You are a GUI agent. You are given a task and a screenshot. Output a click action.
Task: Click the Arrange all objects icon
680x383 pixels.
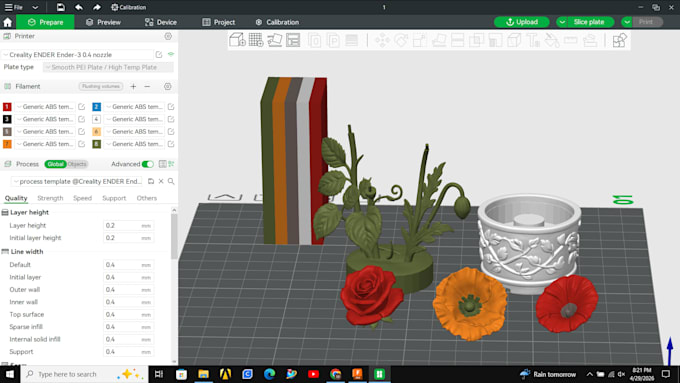293,40
